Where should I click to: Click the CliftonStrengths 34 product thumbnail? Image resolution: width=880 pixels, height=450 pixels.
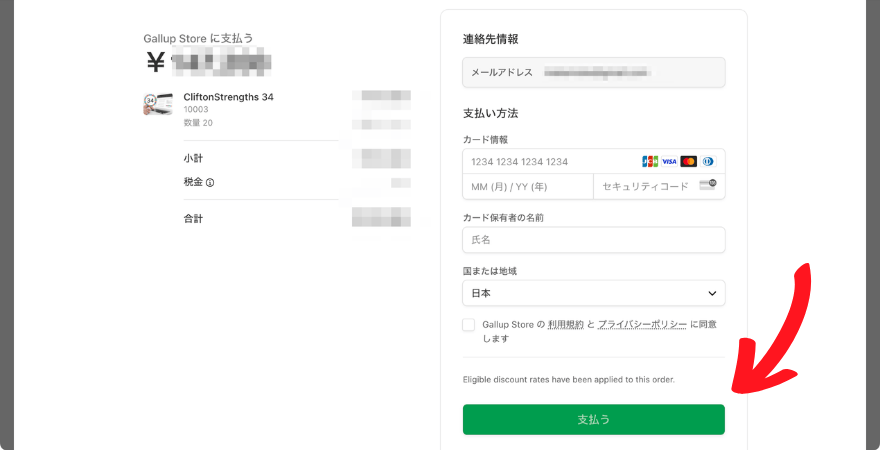pyautogui.click(x=158, y=104)
